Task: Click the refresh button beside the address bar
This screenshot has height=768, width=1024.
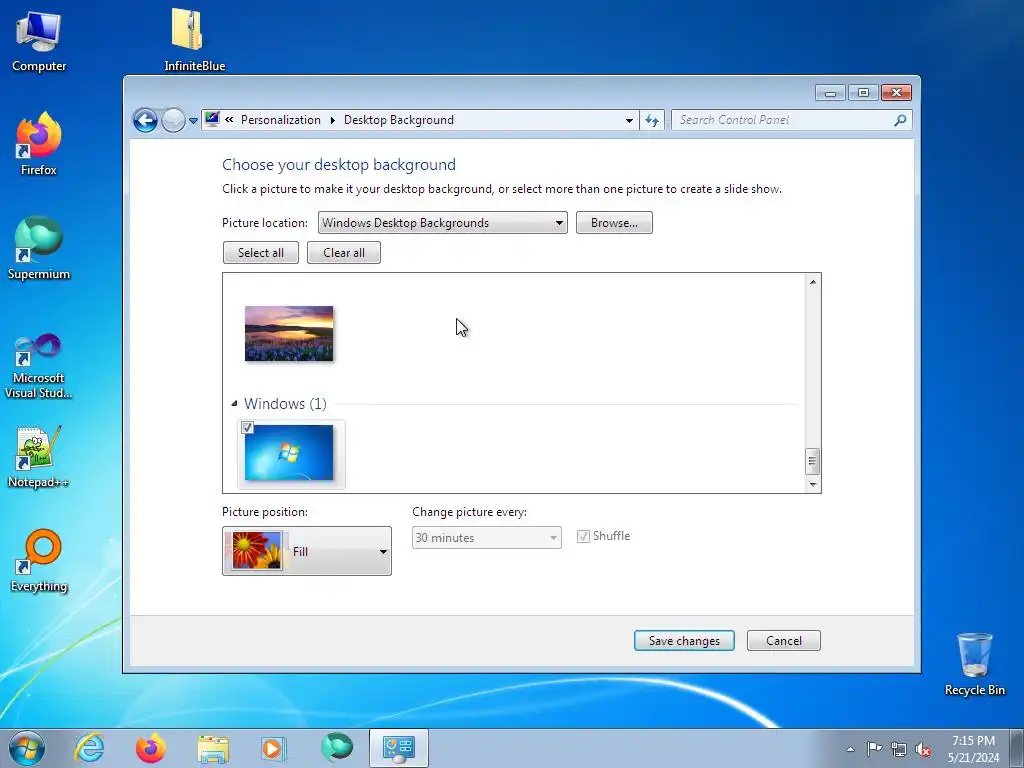Action: [x=652, y=120]
